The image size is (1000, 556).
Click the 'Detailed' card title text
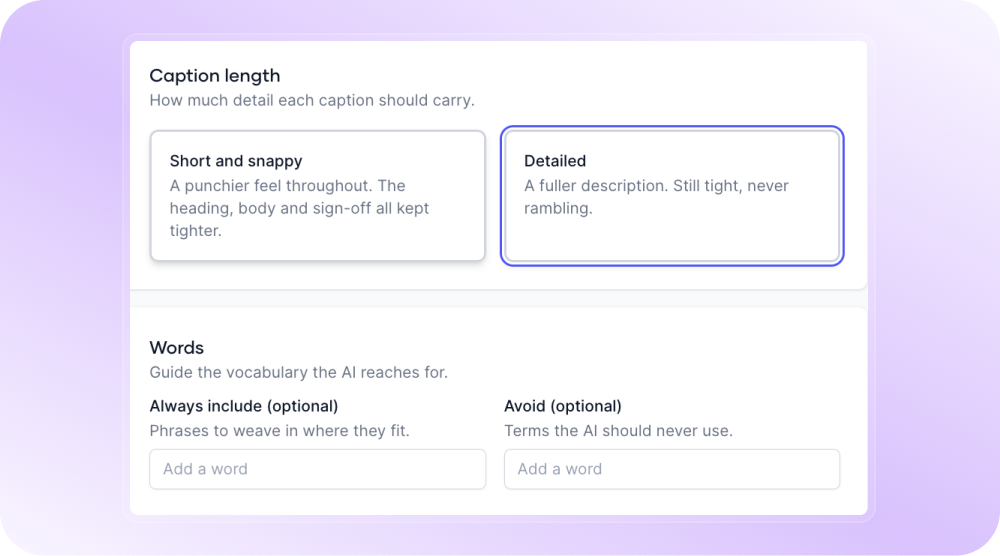[555, 161]
